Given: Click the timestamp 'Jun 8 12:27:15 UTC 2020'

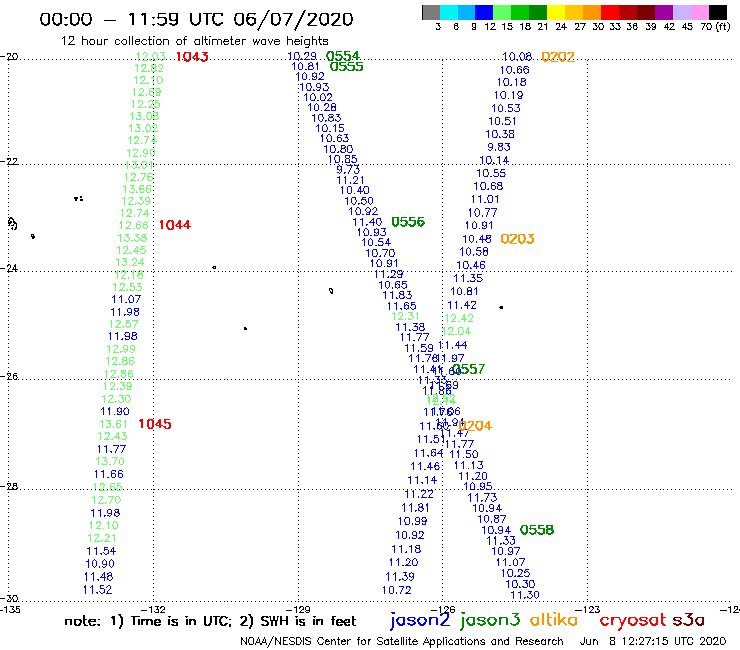Looking at the screenshot, I should [653, 641].
